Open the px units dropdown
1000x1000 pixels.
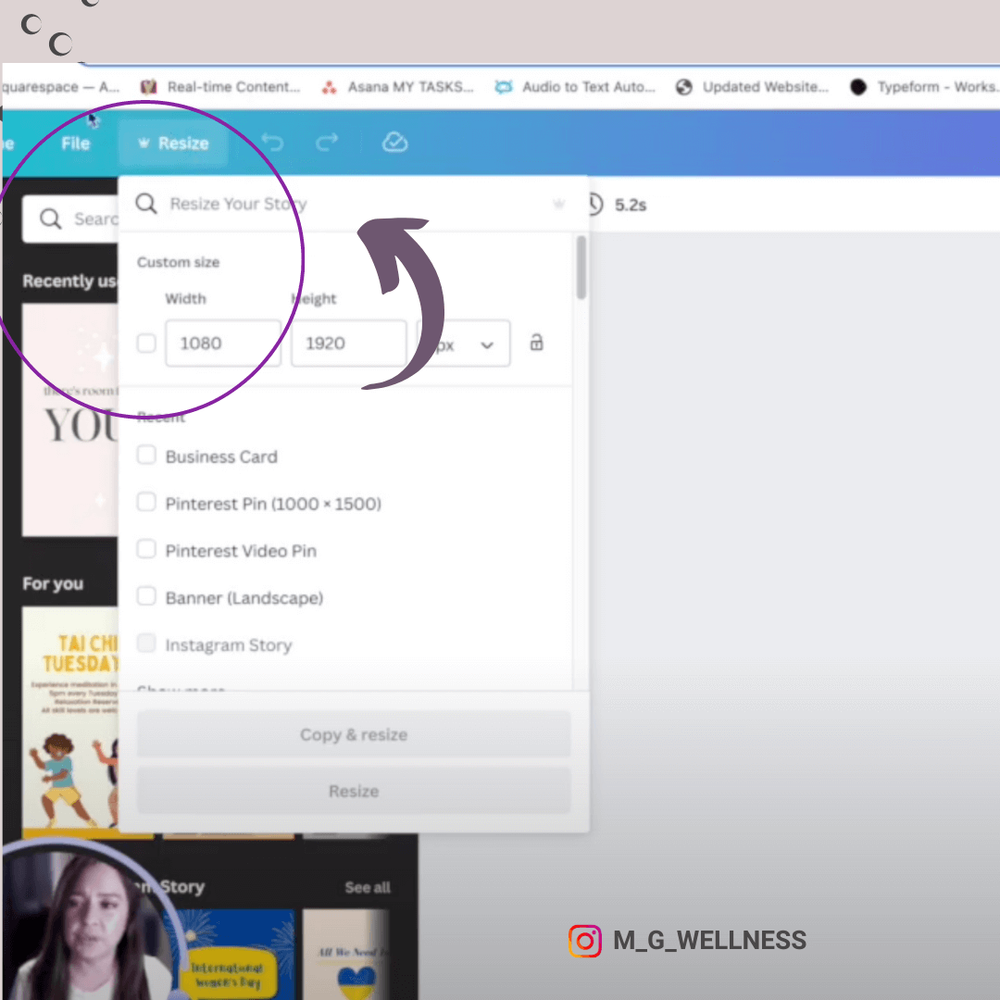point(464,343)
